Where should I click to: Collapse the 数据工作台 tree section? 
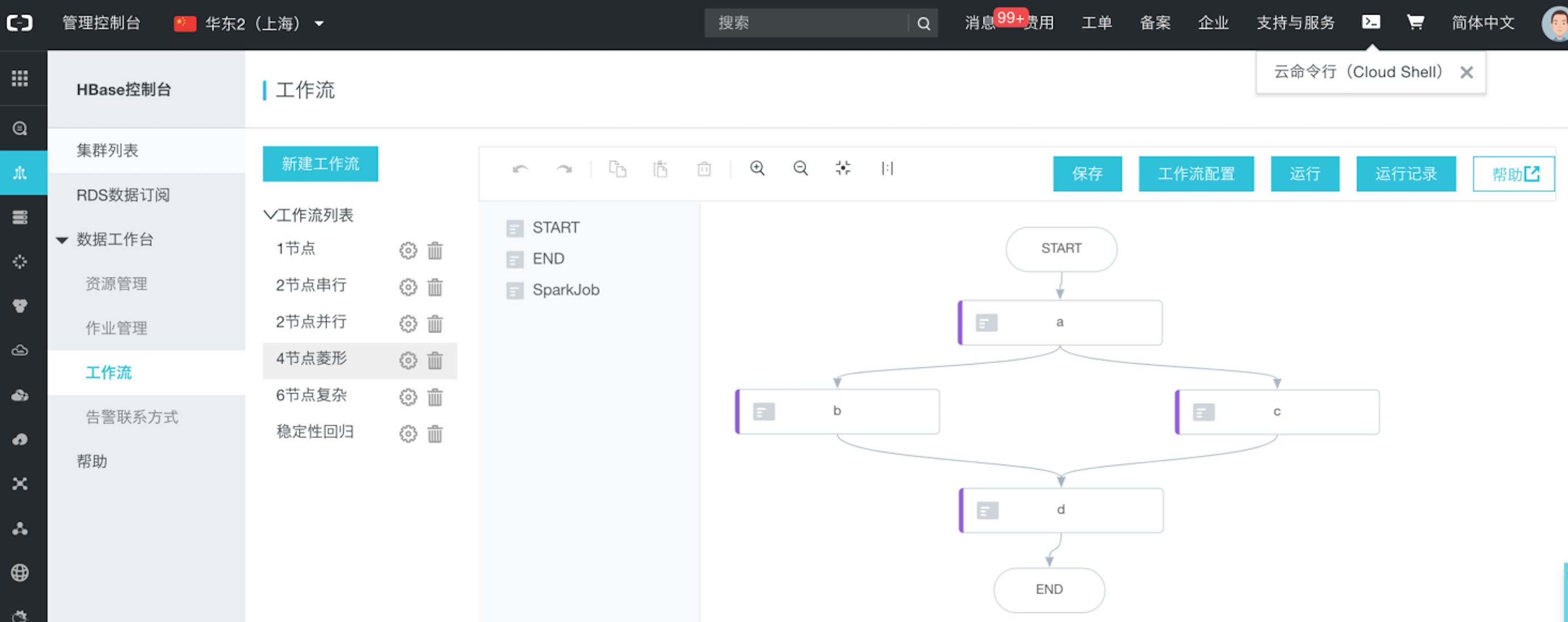coord(61,240)
